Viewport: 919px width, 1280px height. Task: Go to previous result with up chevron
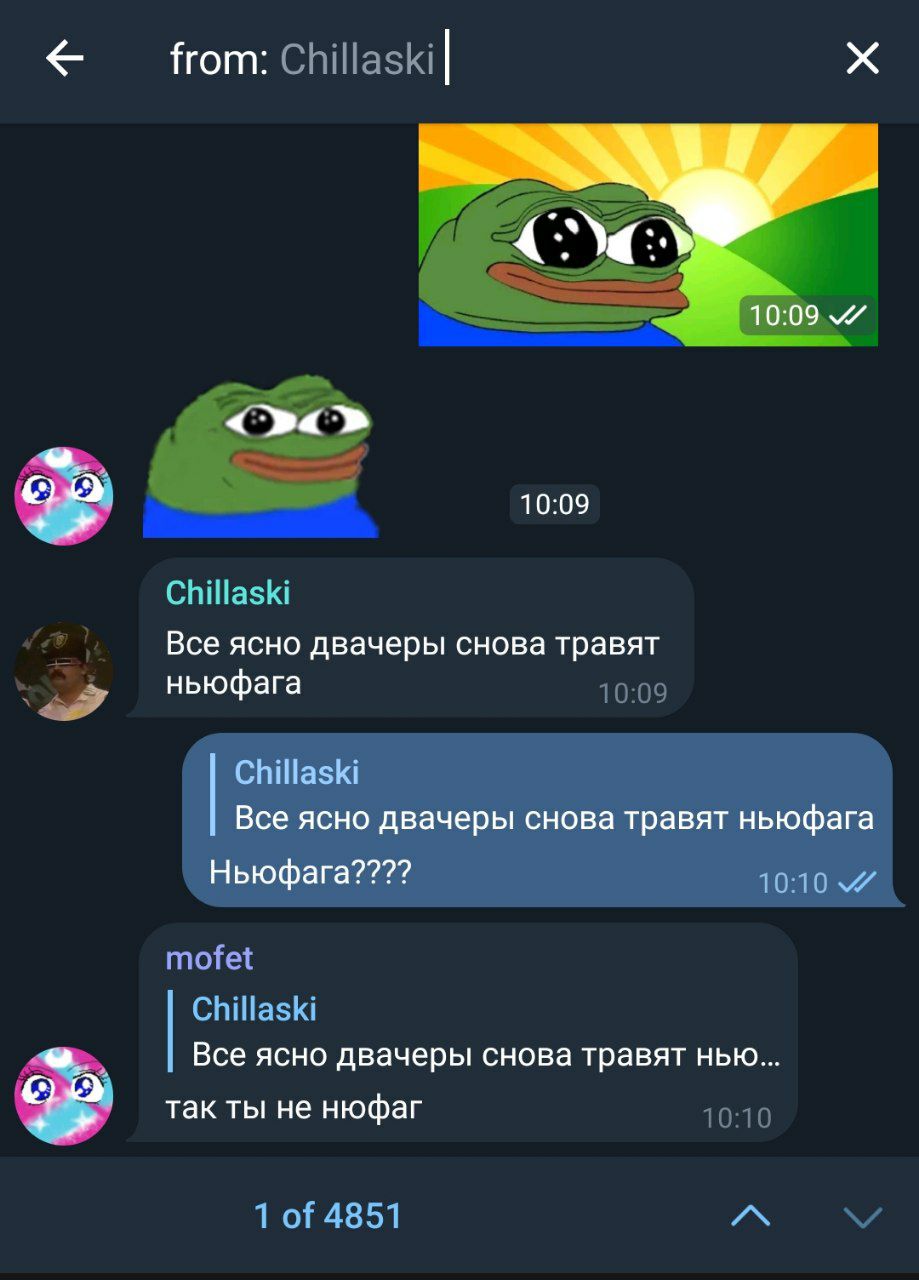point(750,1216)
